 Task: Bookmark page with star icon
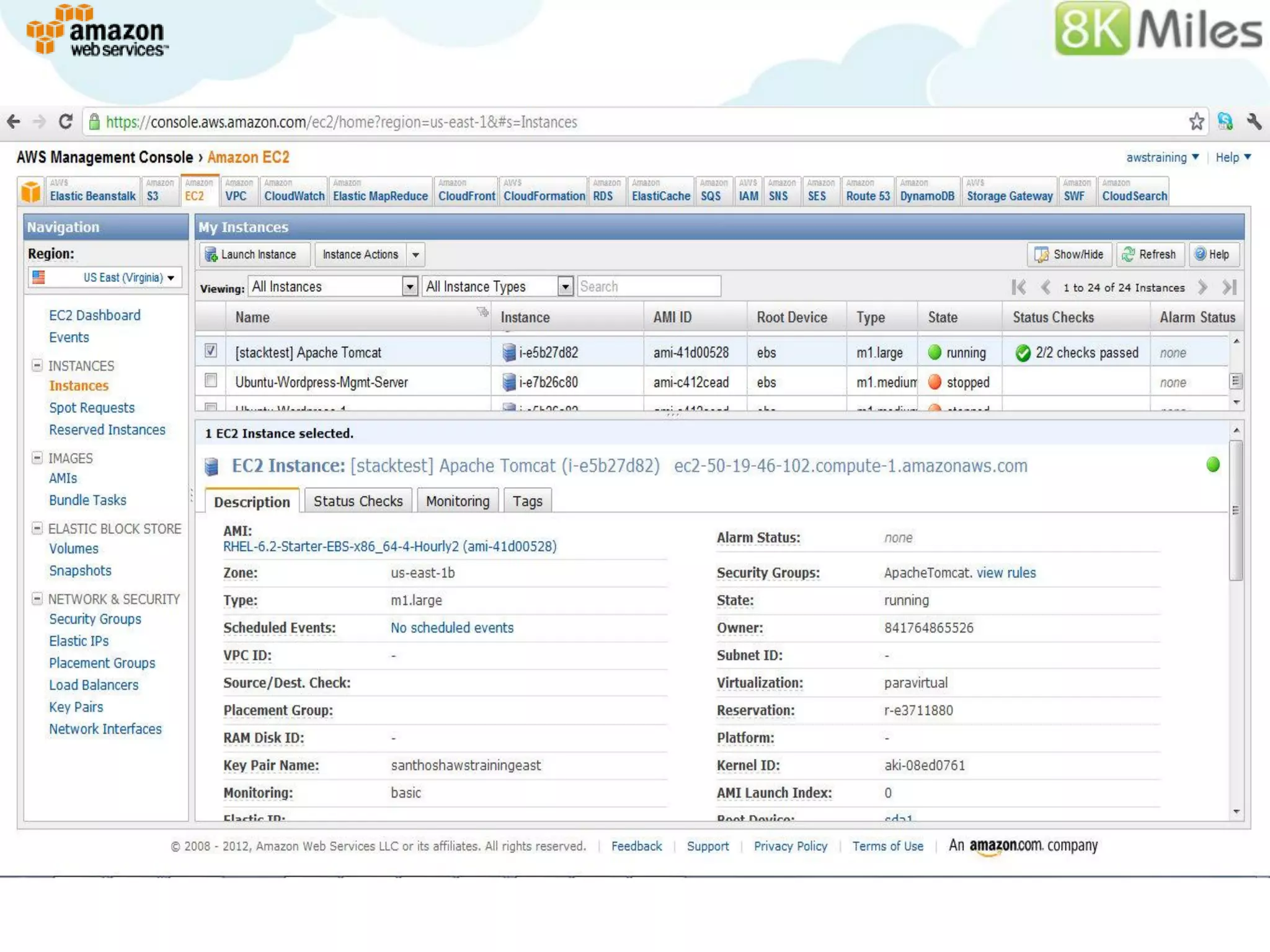click(x=1196, y=121)
